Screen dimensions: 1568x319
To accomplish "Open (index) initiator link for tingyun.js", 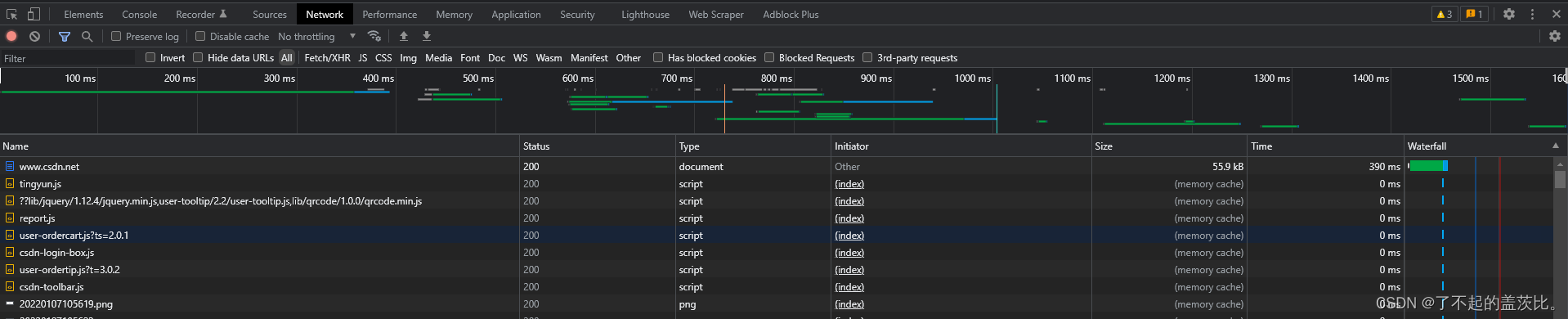I will coord(849,183).
